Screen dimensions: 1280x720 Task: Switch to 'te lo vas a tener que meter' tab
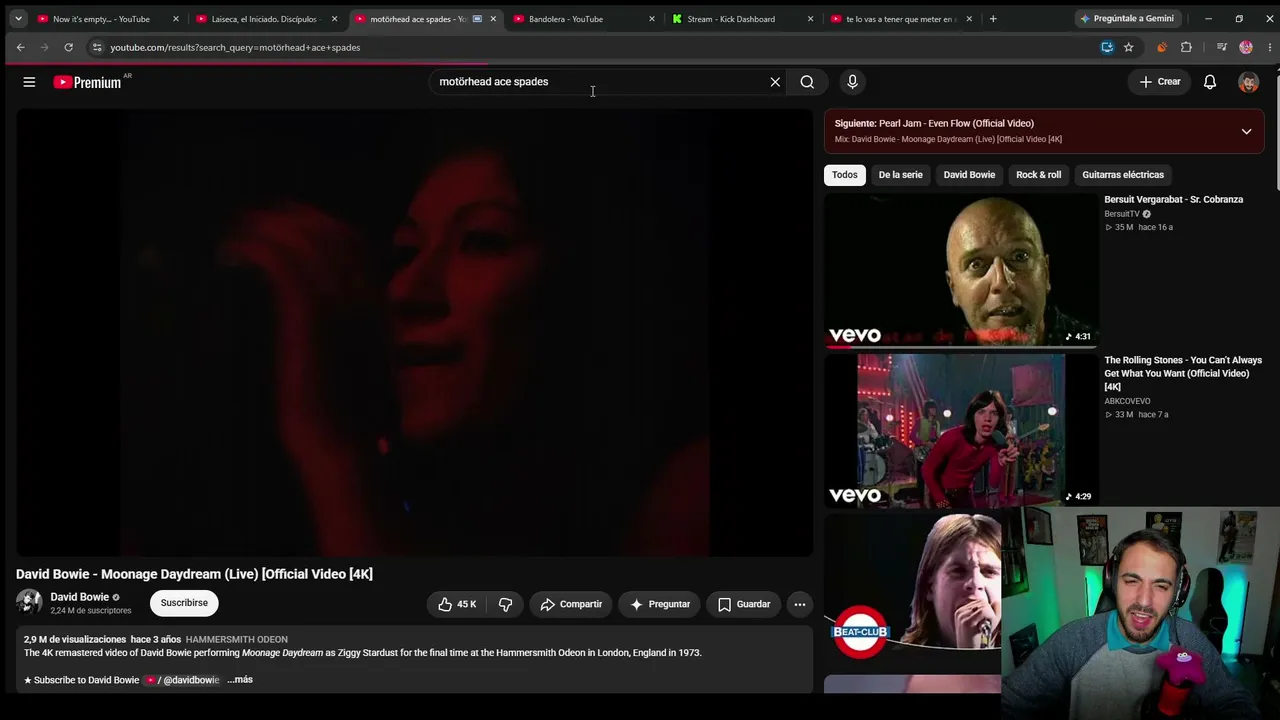click(x=901, y=19)
